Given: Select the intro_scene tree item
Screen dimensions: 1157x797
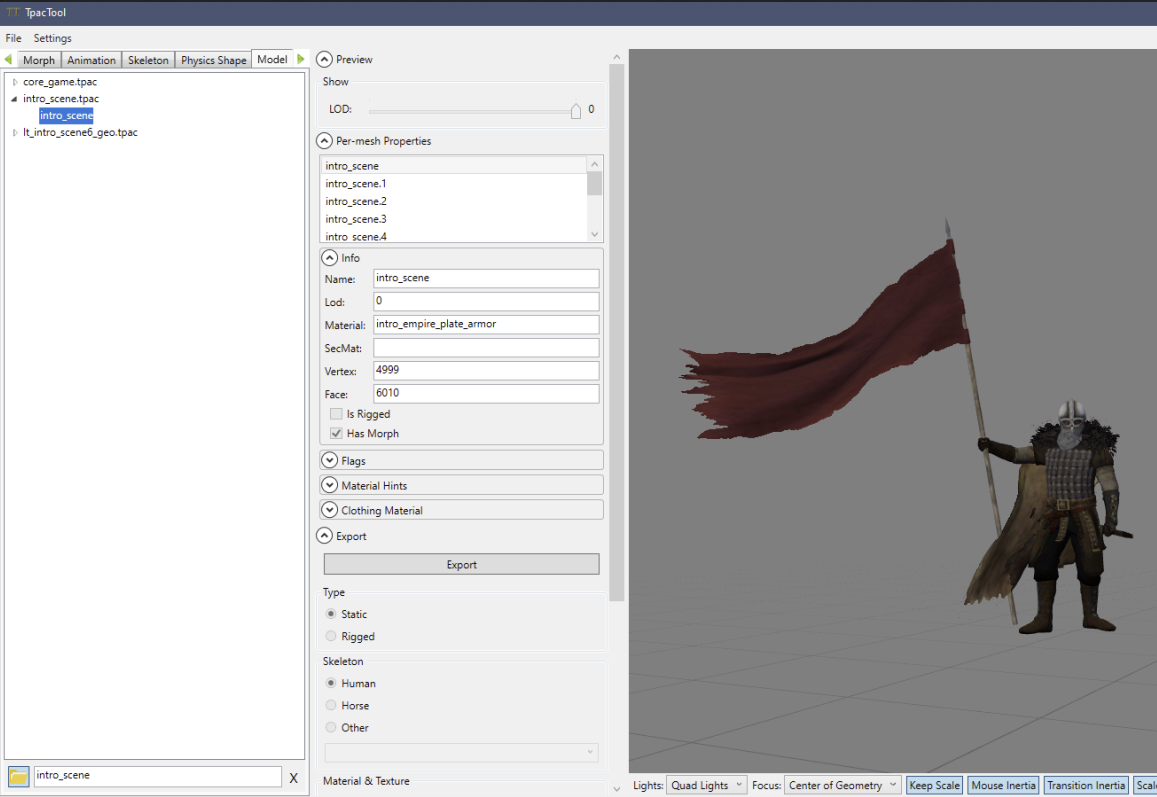Looking at the screenshot, I should [66, 116].
